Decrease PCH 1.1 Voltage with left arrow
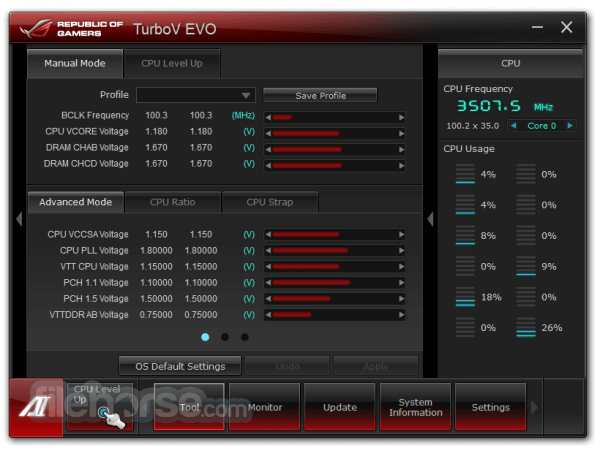The height and width of the screenshot is (453, 600). (268, 283)
